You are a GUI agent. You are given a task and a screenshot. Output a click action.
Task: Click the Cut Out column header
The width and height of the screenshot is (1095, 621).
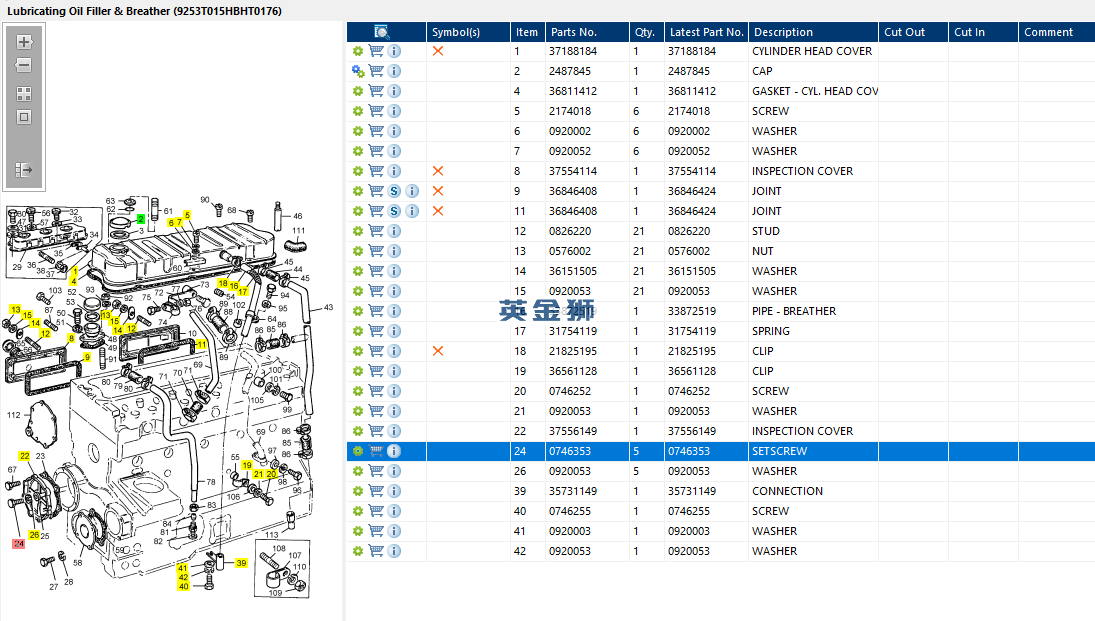point(913,32)
